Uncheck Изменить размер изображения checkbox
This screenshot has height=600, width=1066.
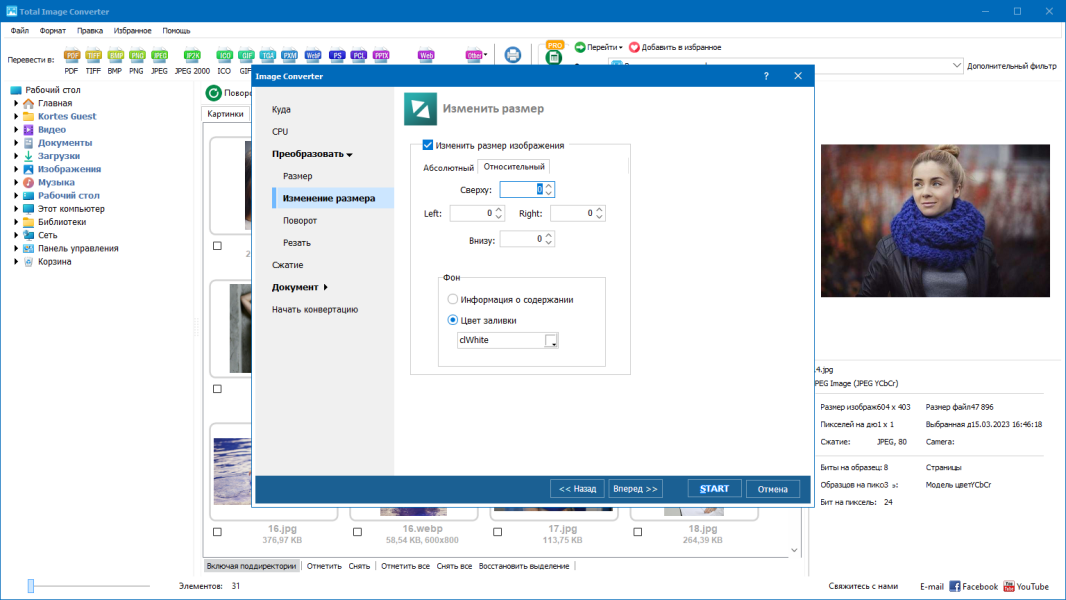428,145
